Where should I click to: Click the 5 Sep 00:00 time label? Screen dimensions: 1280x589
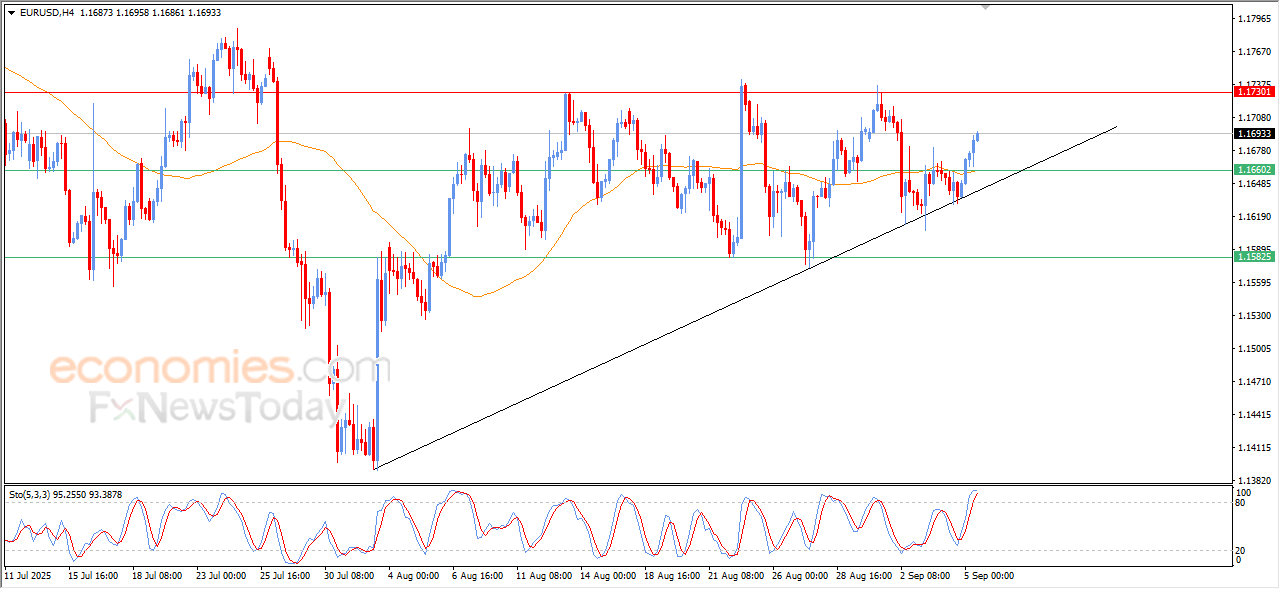989,576
